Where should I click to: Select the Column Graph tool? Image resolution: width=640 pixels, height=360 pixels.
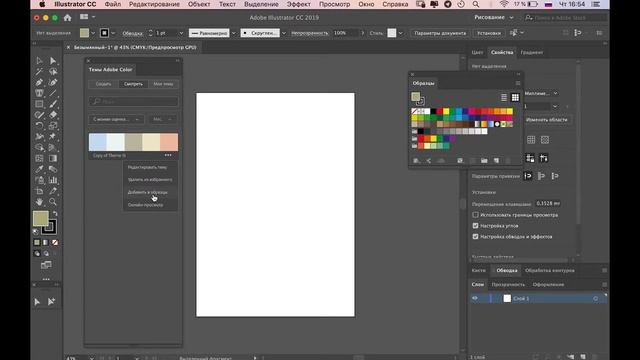click(x=53, y=180)
